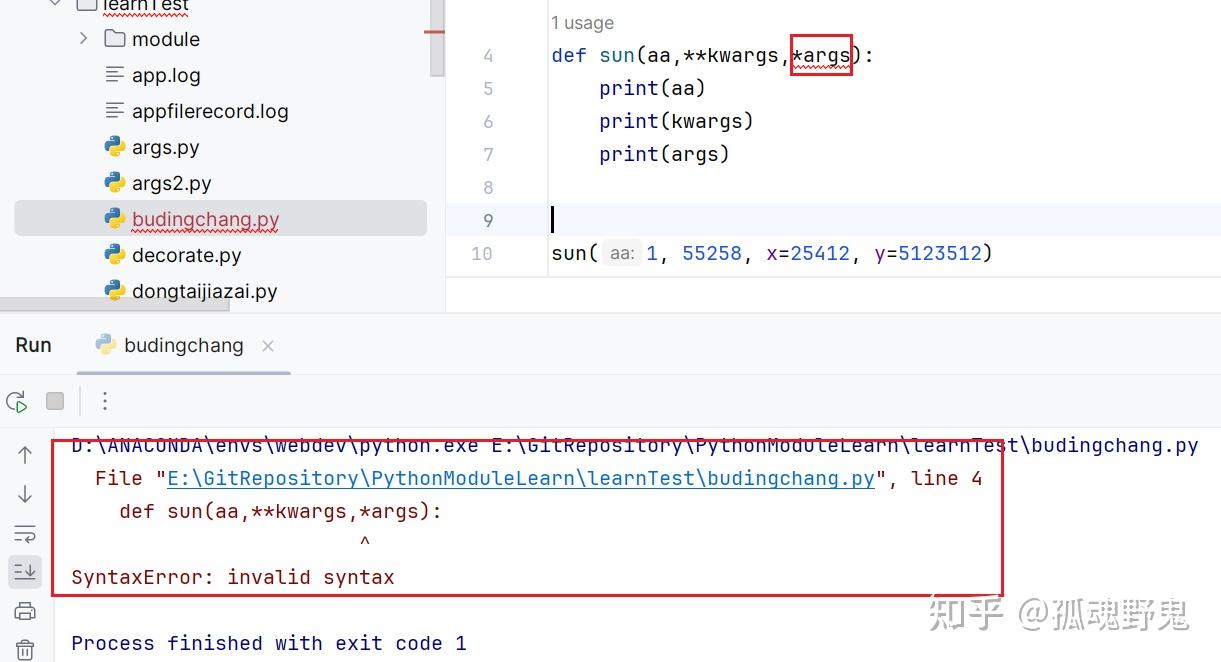The height and width of the screenshot is (662, 1221).
Task: Stop the running process
Action: [55, 400]
